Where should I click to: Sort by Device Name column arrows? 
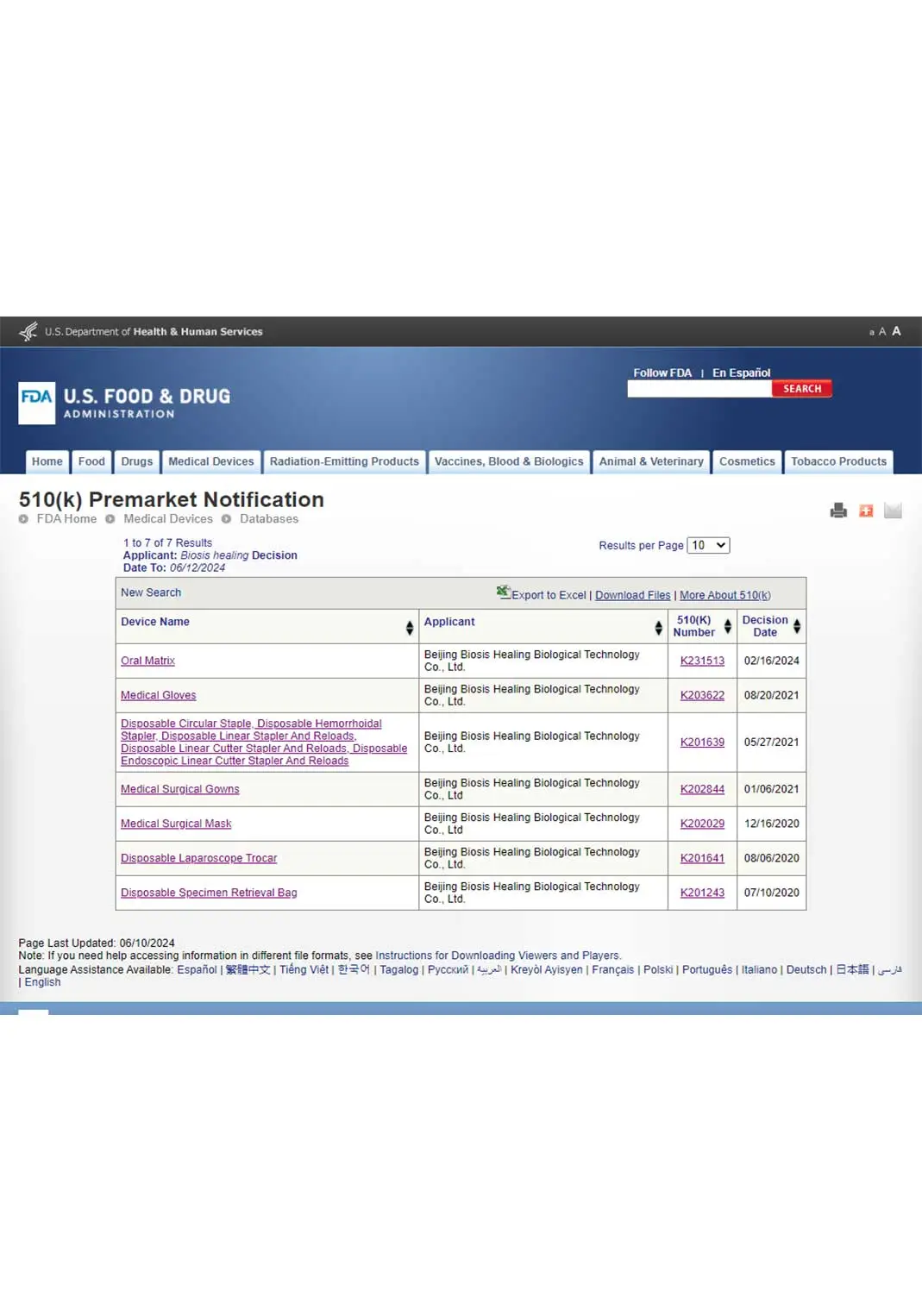click(x=409, y=628)
